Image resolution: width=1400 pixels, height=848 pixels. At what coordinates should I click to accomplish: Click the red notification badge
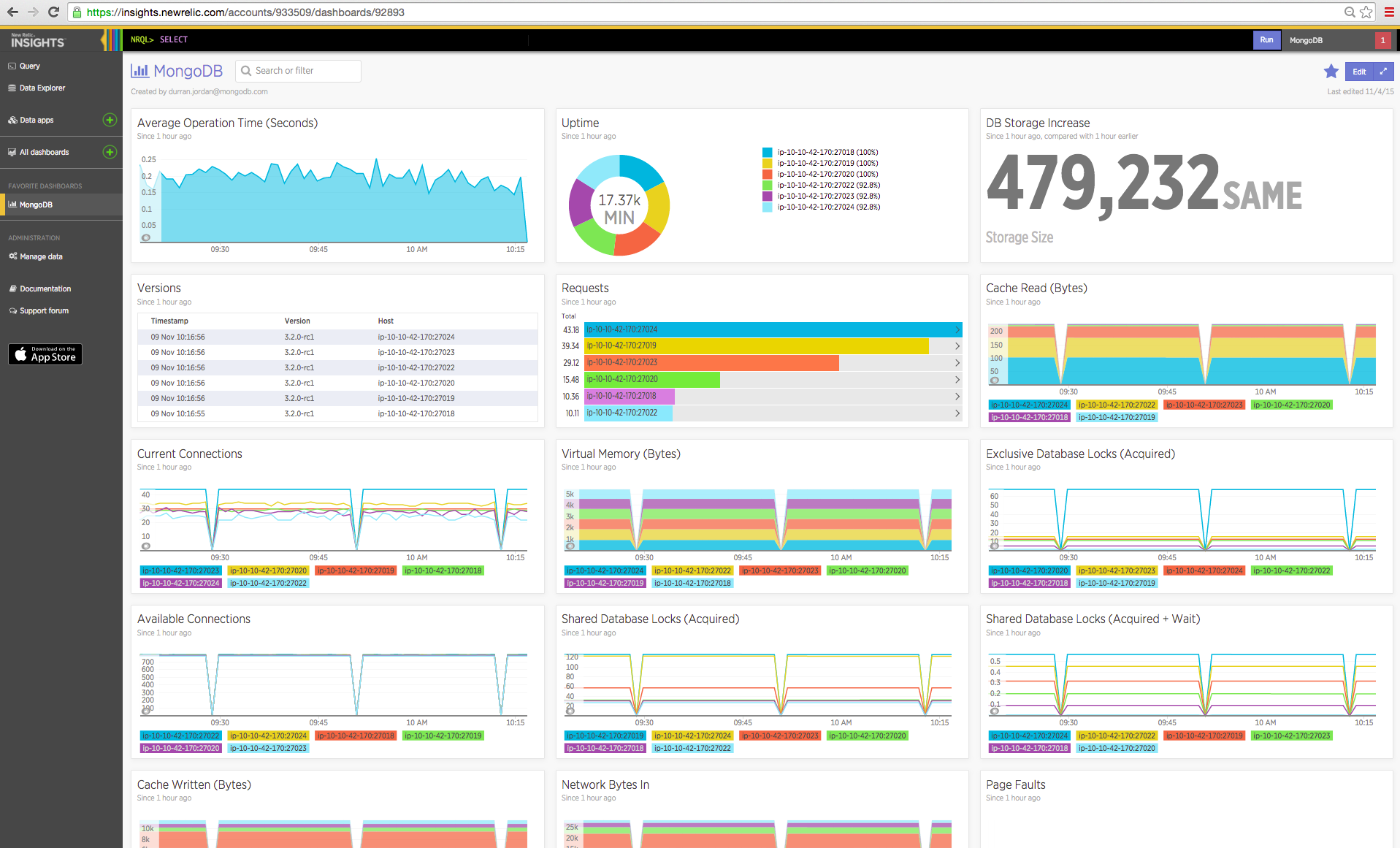pyautogui.click(x=1382, y=40)
